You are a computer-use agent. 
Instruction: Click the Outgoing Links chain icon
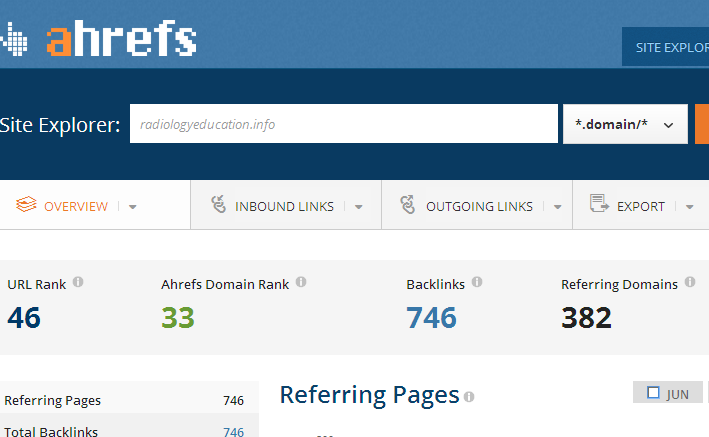pyautogui.click(x=407, y=204)
